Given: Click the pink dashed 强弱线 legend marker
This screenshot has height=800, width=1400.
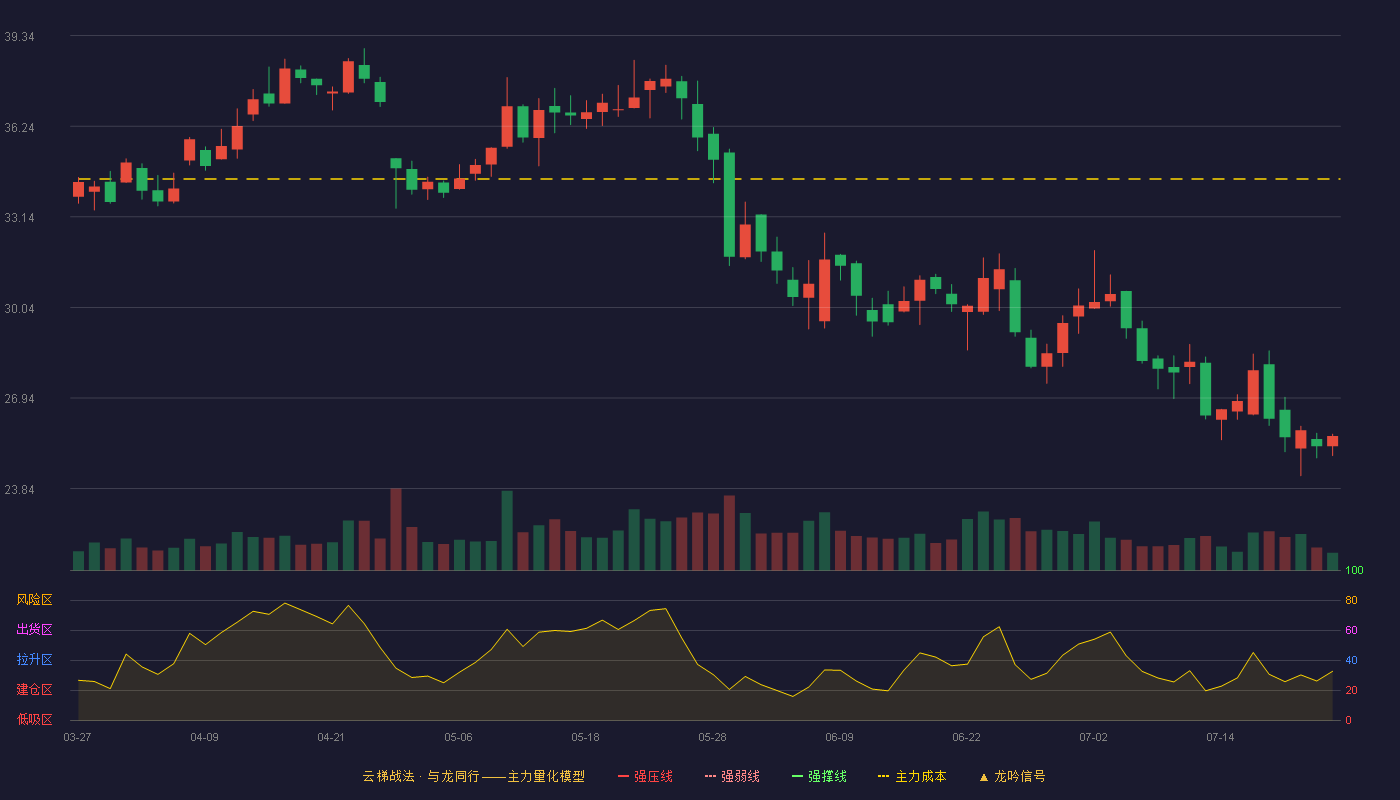Looking at the screenshot, I should pos(710,776).
